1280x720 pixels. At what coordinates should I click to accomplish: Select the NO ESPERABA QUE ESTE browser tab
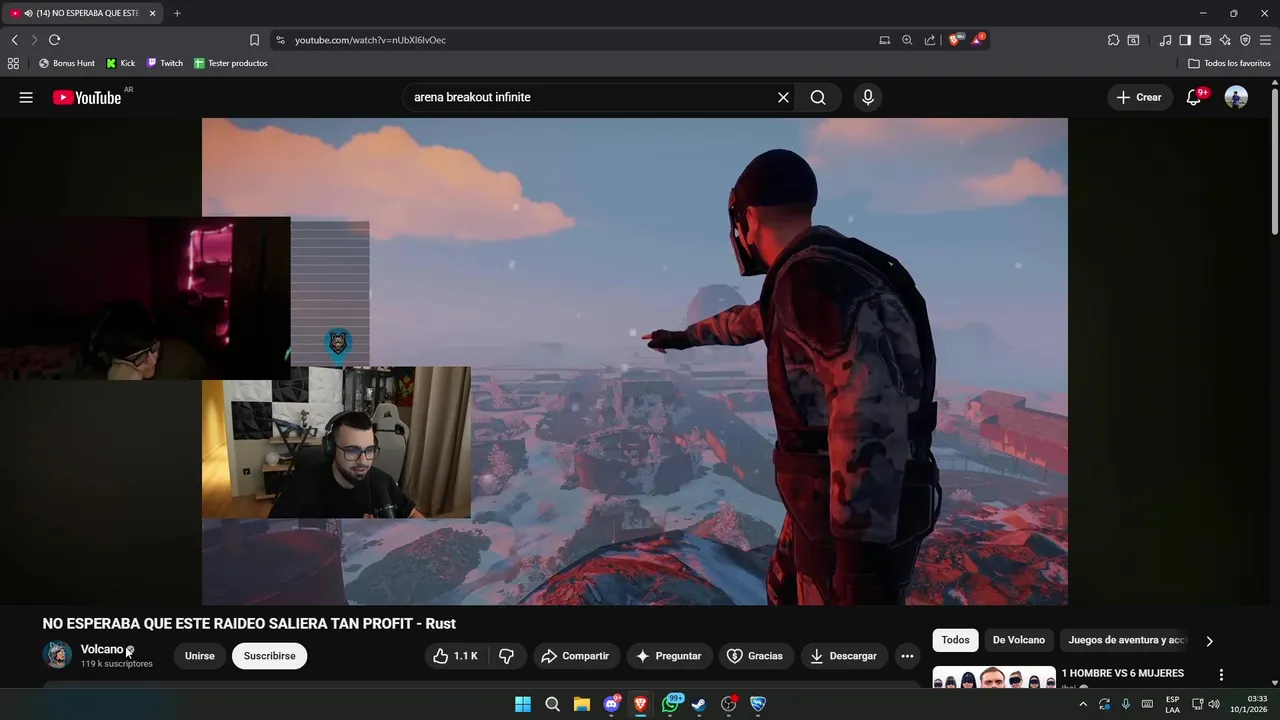pyautogui.click(x=82, y=13)
